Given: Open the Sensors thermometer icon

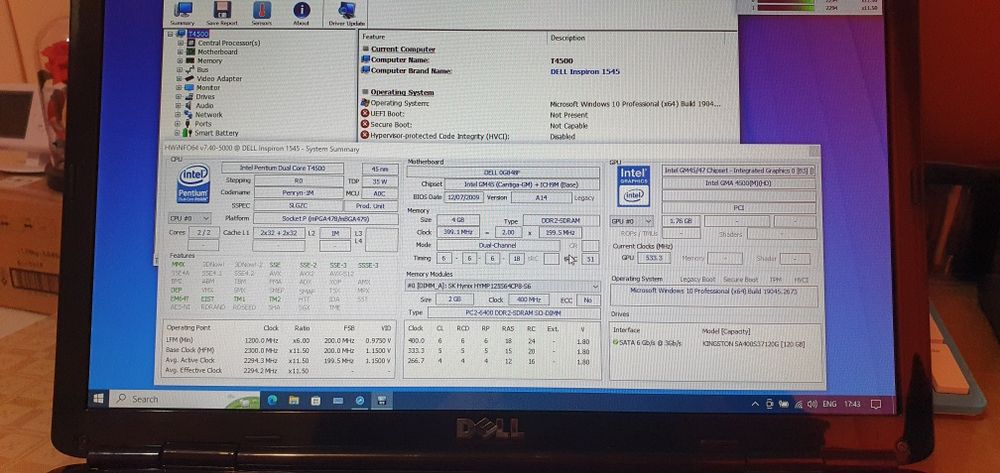Looking at the screenshot, I should coord(261,11).
